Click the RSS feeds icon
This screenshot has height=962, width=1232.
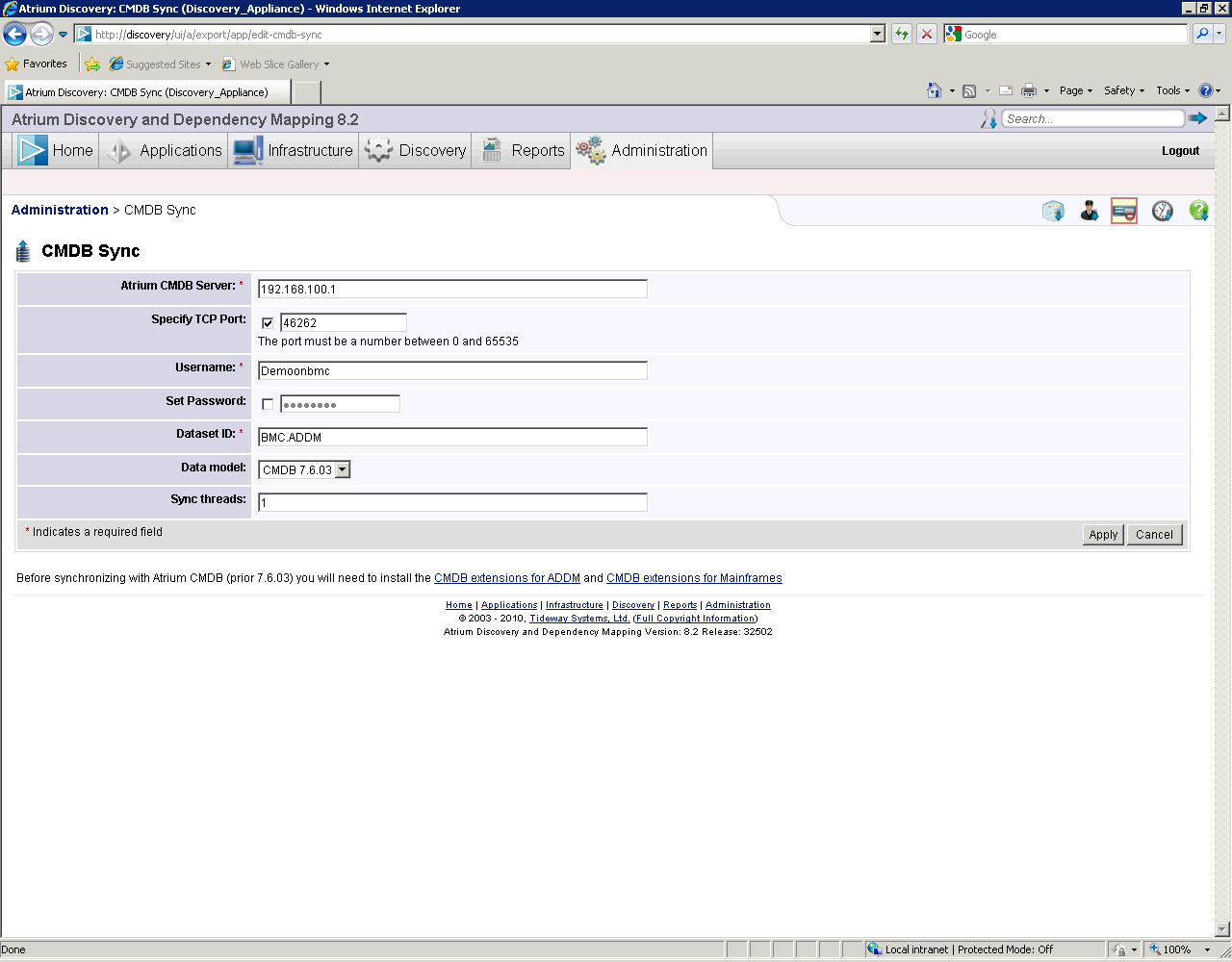point(969,90)
